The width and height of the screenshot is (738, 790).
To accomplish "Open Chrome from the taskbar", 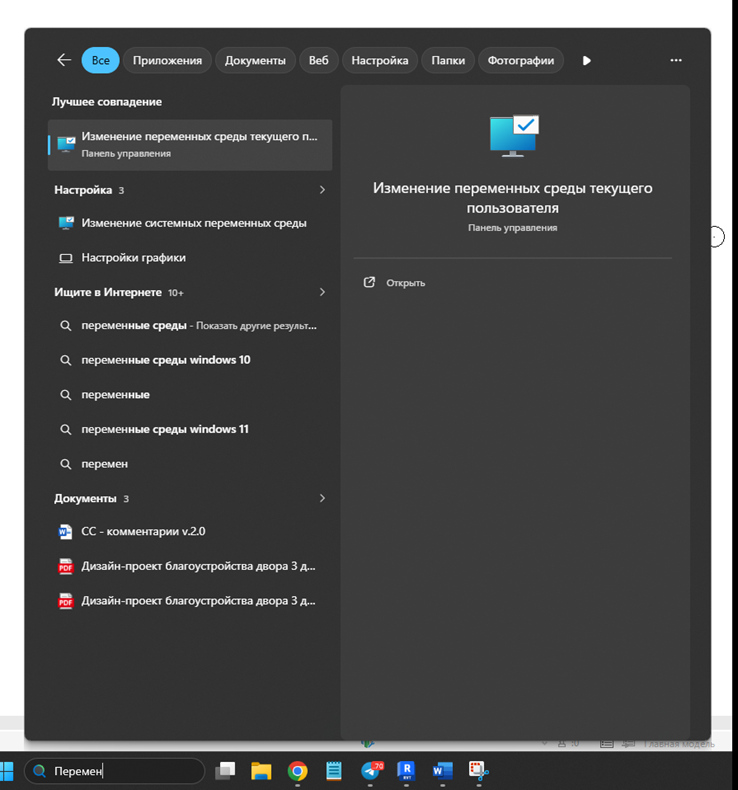I will 297,771.
